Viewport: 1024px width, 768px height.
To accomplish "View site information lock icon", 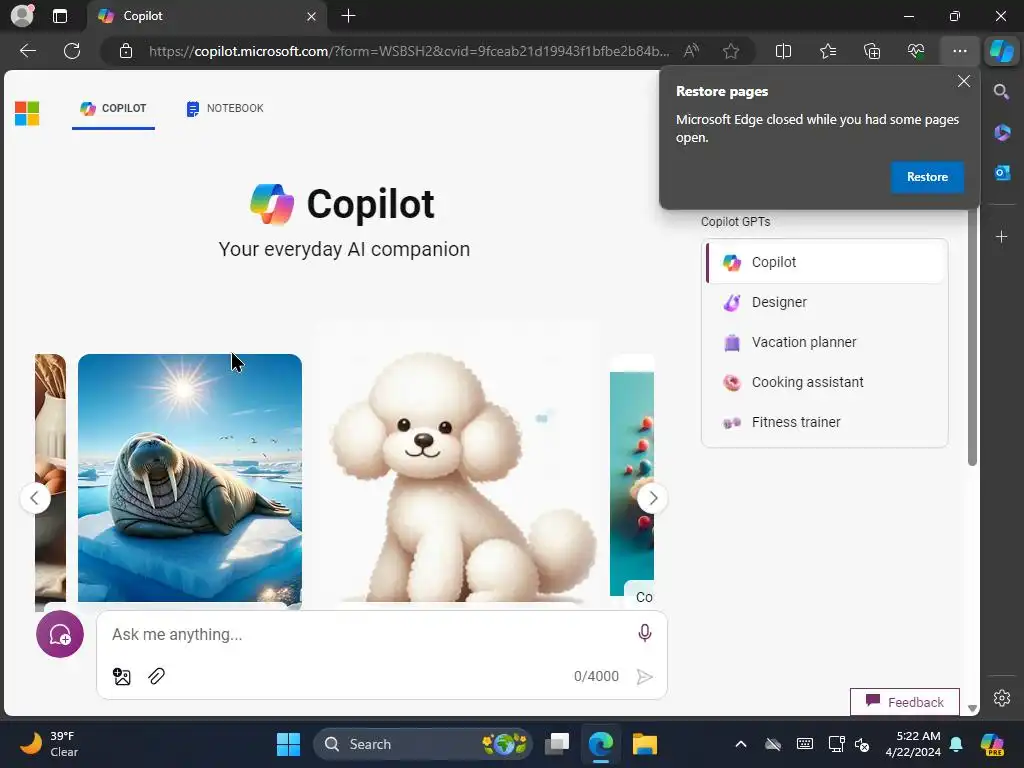I will click(126, 51).
